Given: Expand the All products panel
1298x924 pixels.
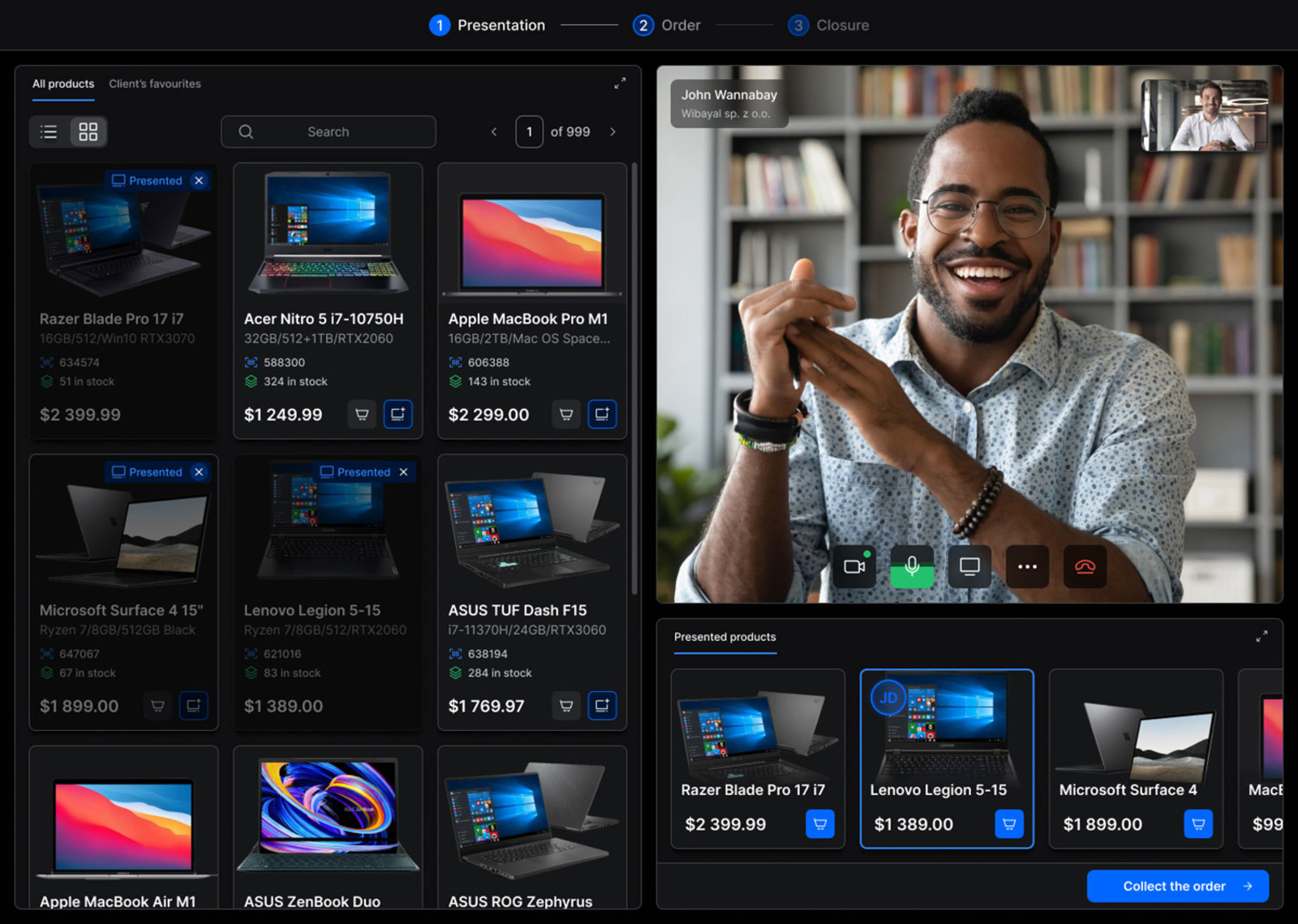Looking at the screenshot, I should click(x=620, y=84).
